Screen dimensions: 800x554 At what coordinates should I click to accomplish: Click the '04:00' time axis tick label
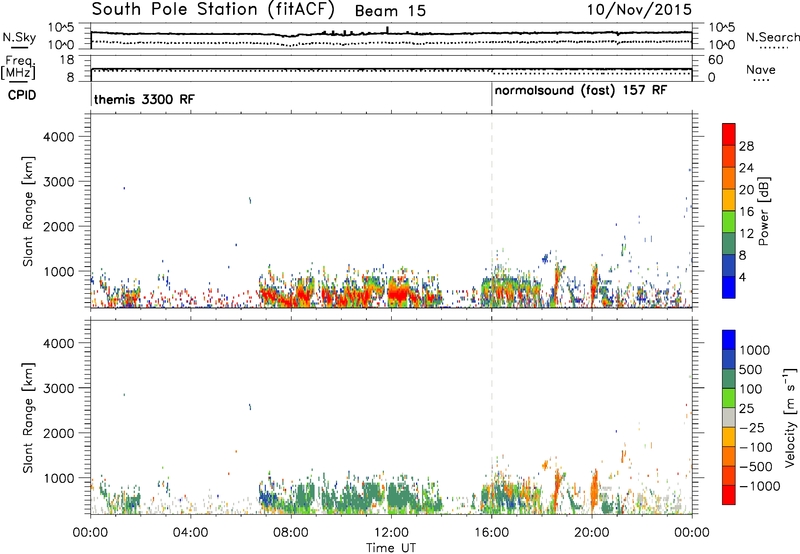(x=190, y=533)
